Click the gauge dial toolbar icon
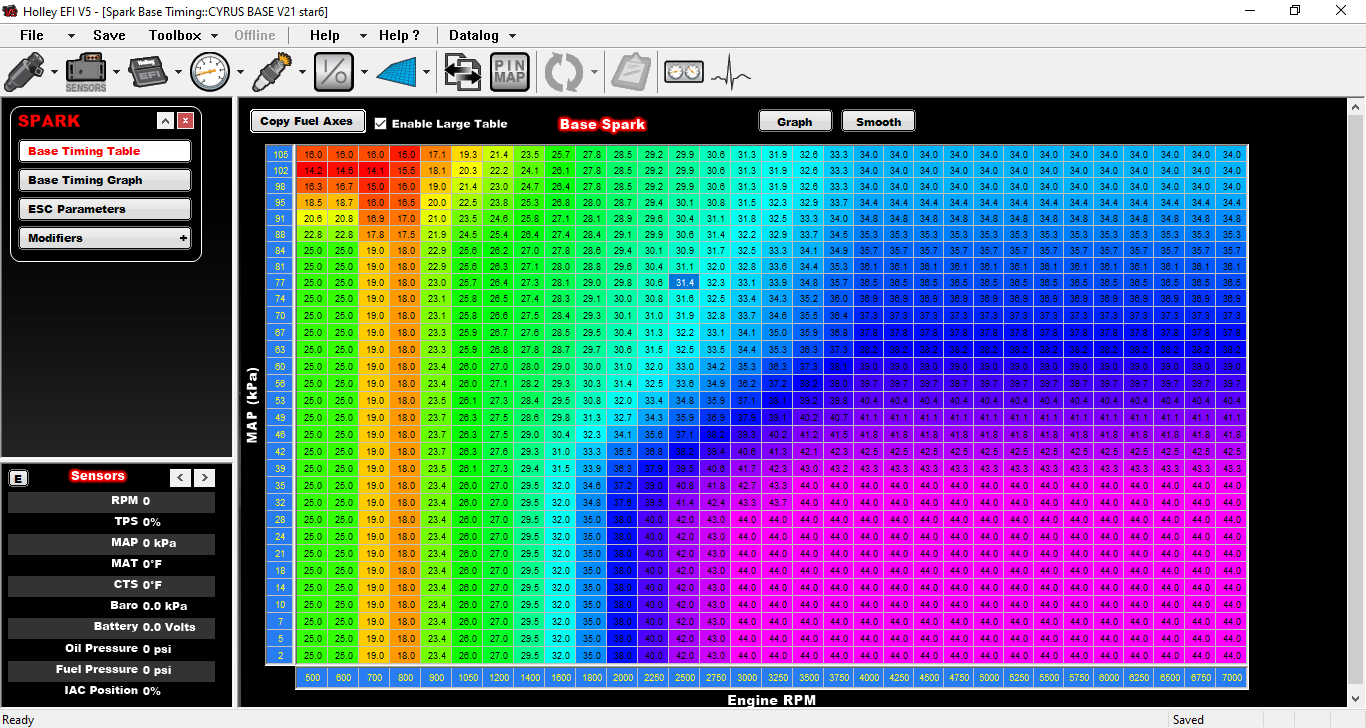Image resolution: width=1366 pixels, height=728 pixels. point(210,72)
